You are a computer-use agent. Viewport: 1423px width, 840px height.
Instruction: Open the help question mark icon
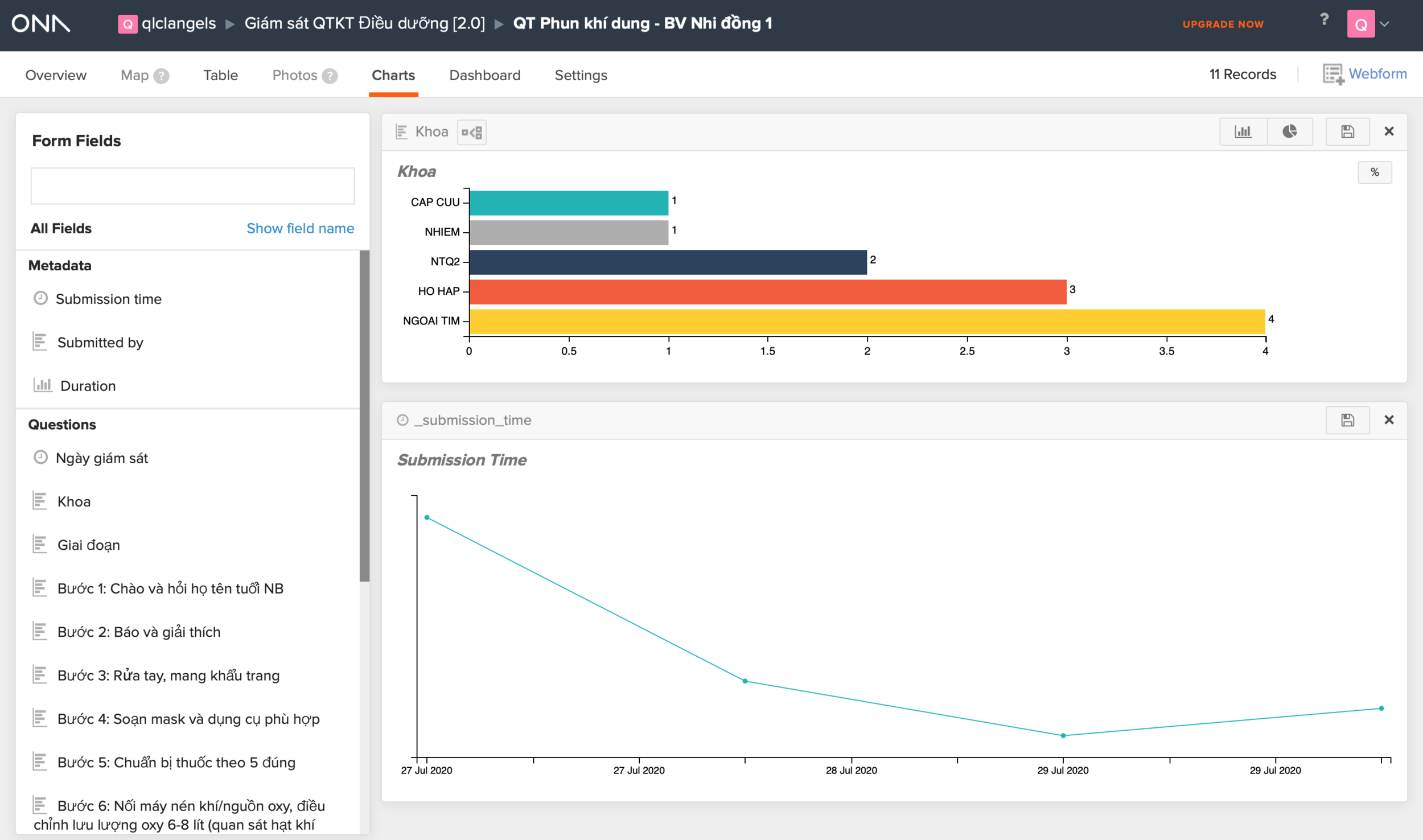(x=1325, y=20)
